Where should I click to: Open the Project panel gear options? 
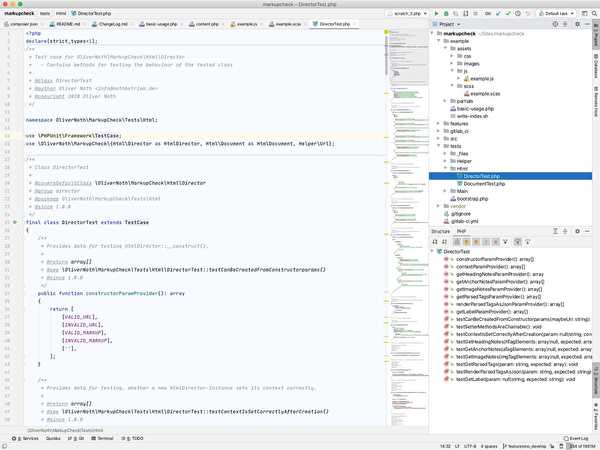coord(577,24)
